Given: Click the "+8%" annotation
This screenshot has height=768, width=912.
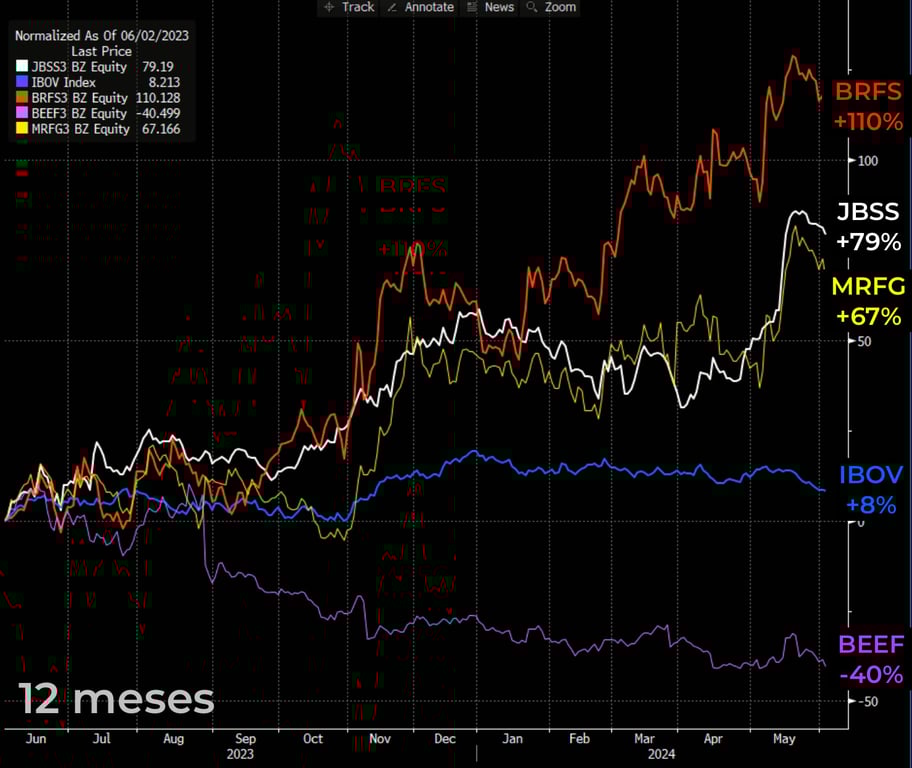Looking at the screenshot, I should pos(871,505).
